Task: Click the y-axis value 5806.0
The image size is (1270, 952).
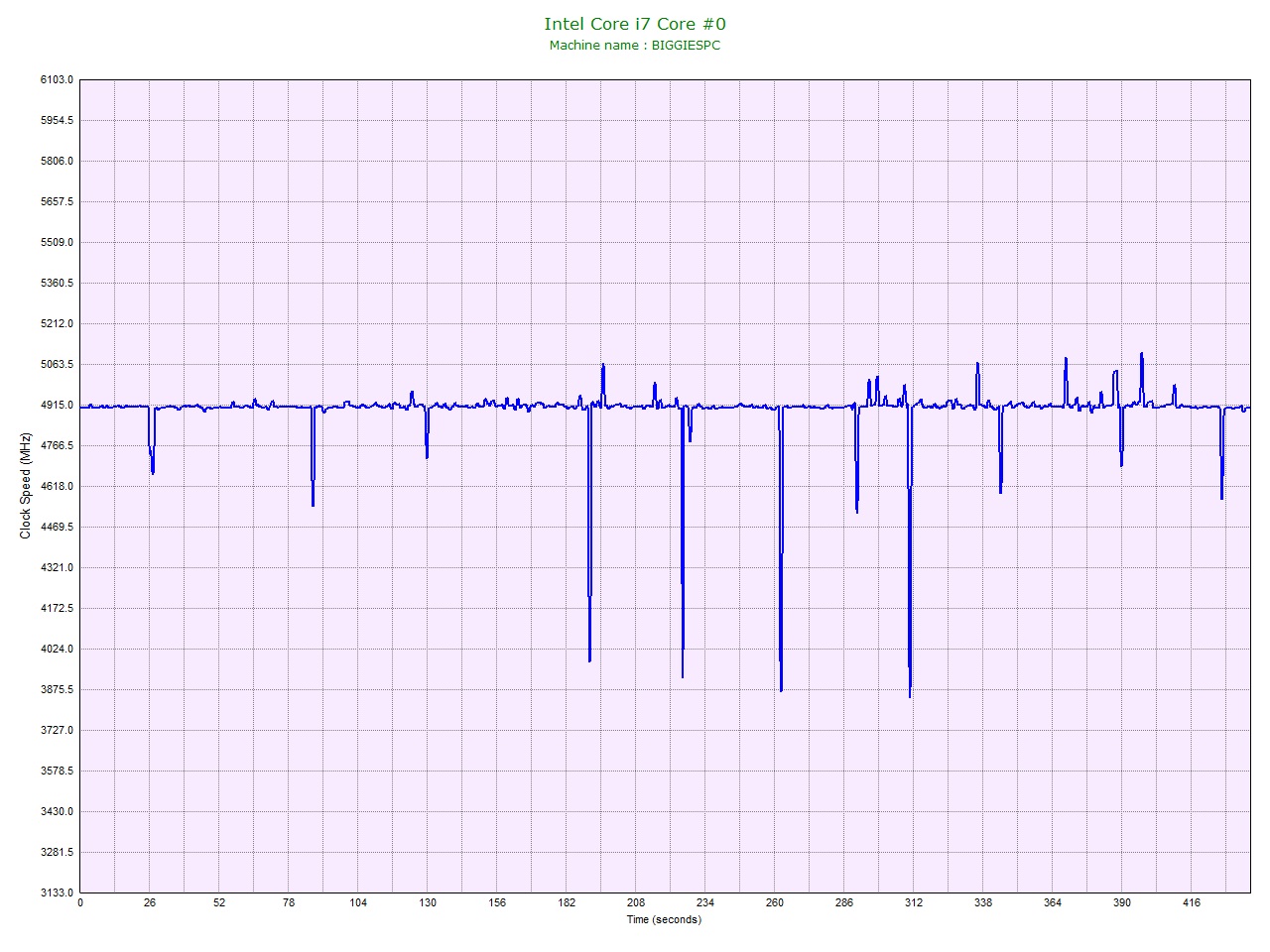Action: 58,161
